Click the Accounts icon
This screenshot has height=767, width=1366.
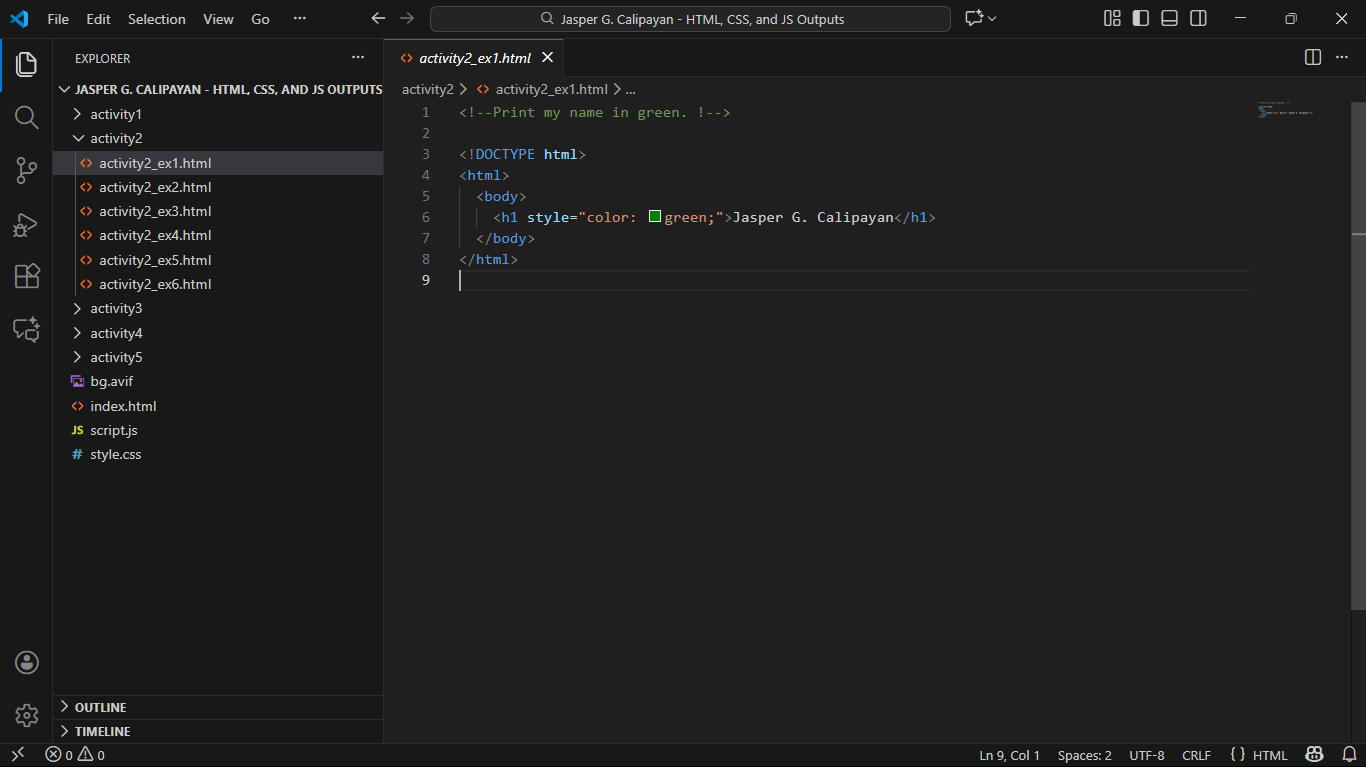tap(27, 662)
